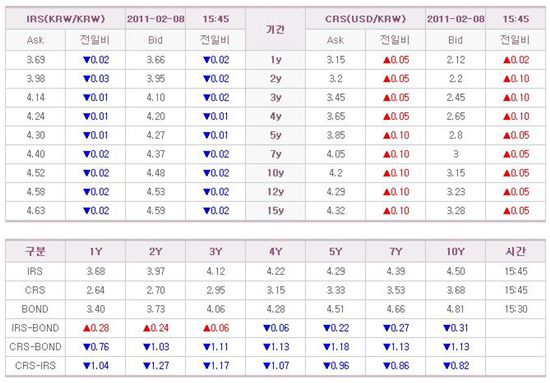This screenshot has height=383, width=550.
Task: Click the red up arrow beside IRS-BOND 0.06
Action: [x=207, y=328]
